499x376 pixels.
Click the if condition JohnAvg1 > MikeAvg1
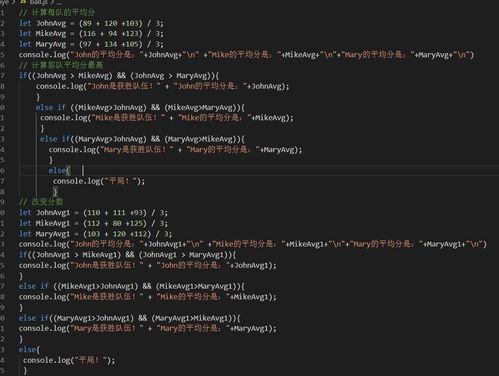pos(78,255)
